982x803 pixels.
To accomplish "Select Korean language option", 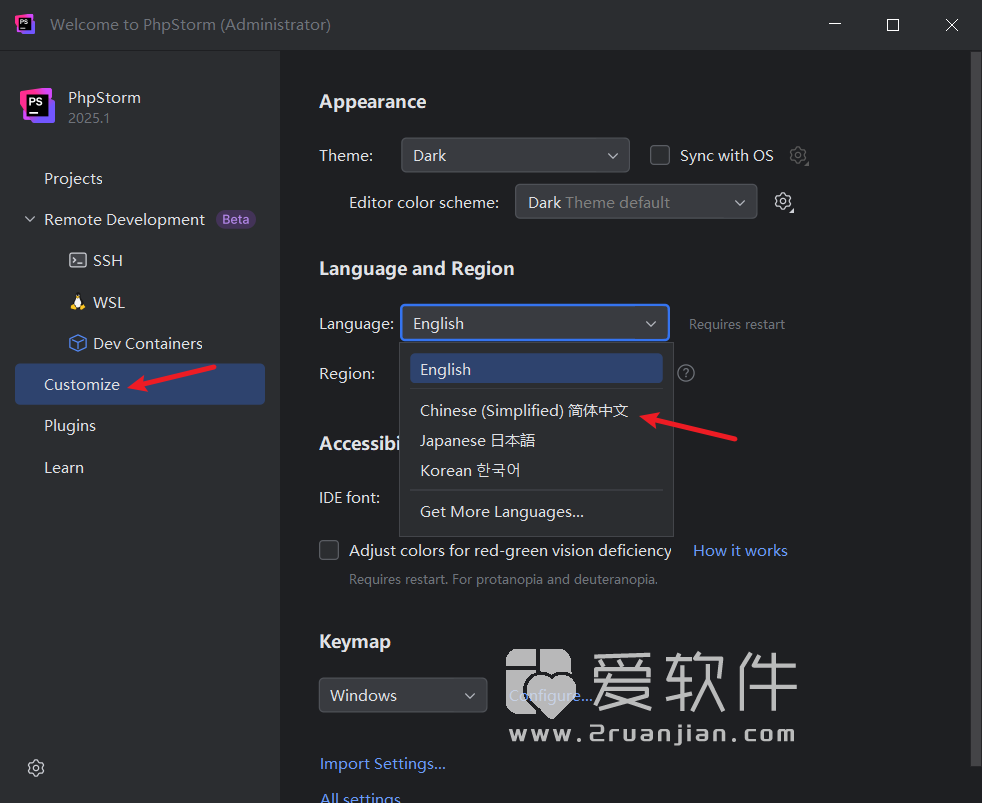I will (x=536, y=470).
